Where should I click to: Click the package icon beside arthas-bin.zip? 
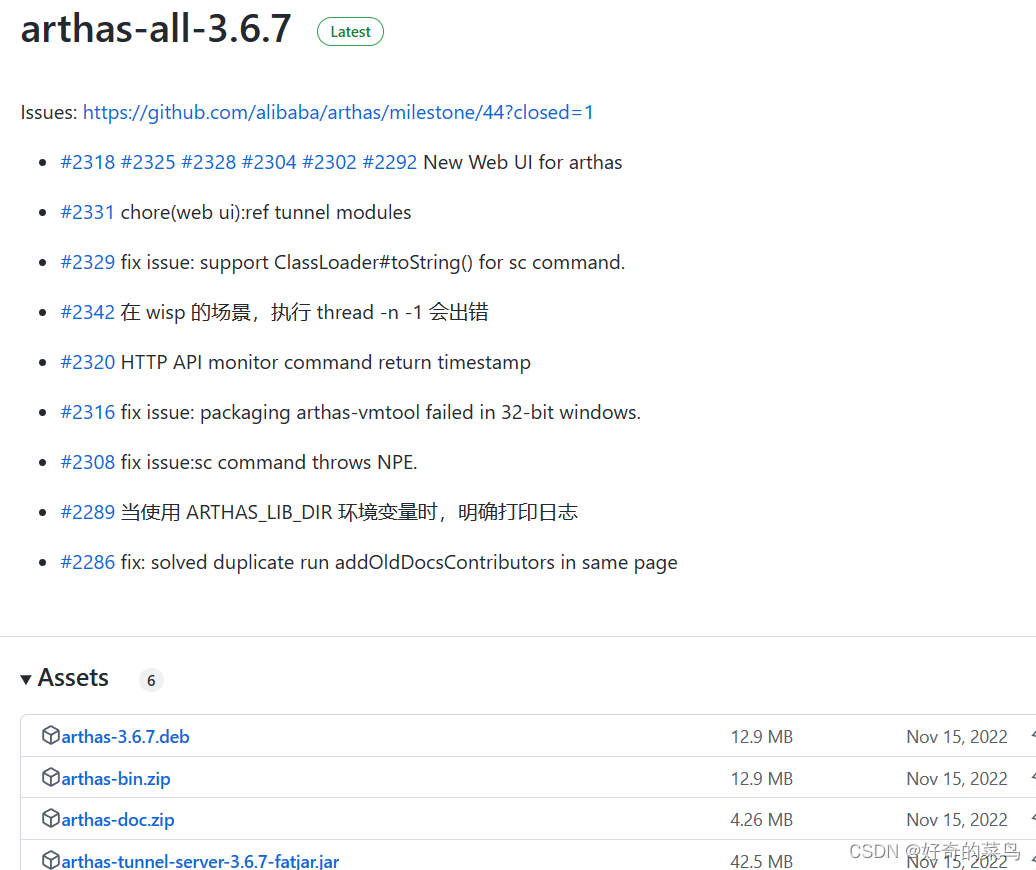coord(51,777)
